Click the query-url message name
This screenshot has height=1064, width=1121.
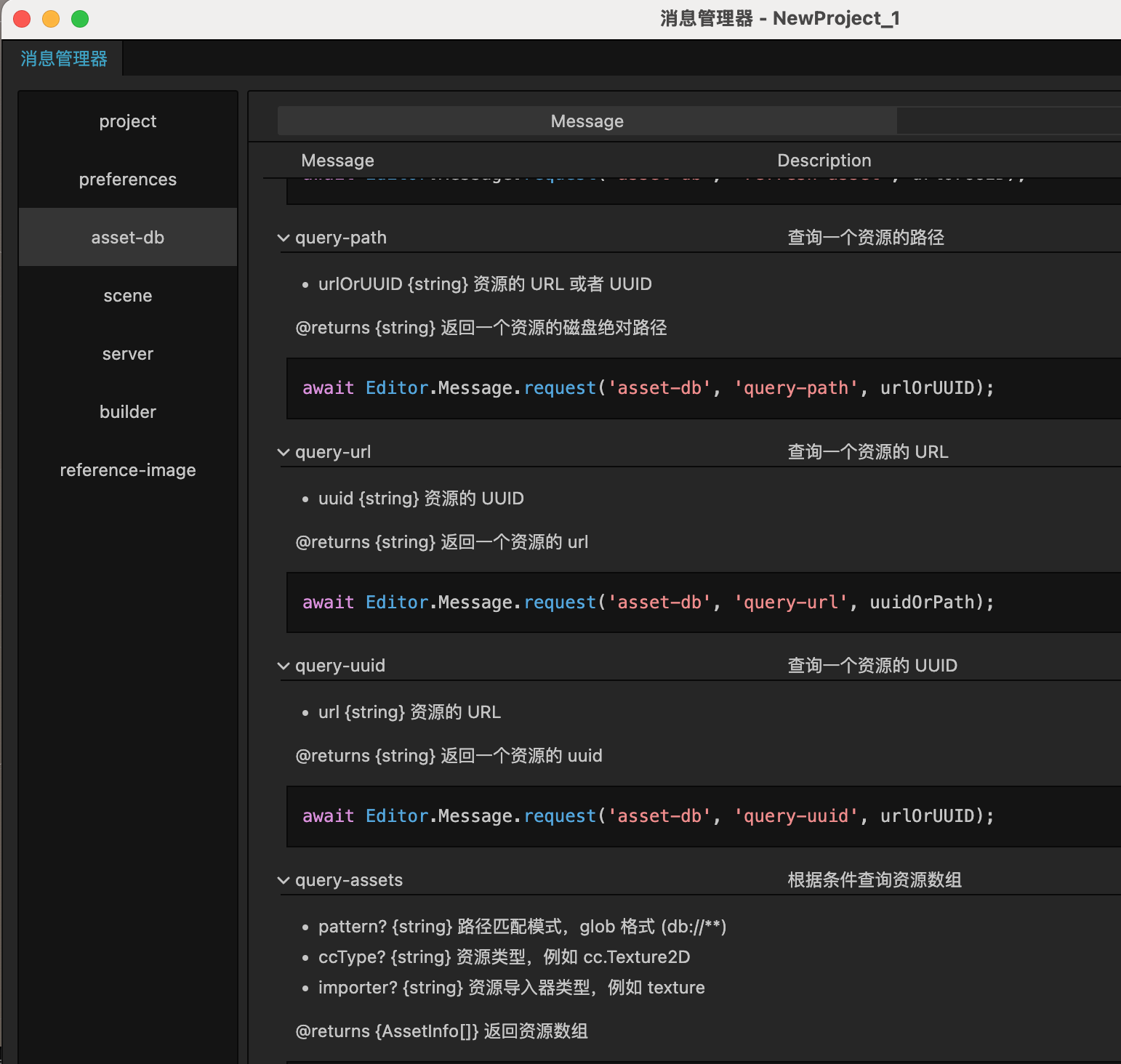click(x=333, y=452)
